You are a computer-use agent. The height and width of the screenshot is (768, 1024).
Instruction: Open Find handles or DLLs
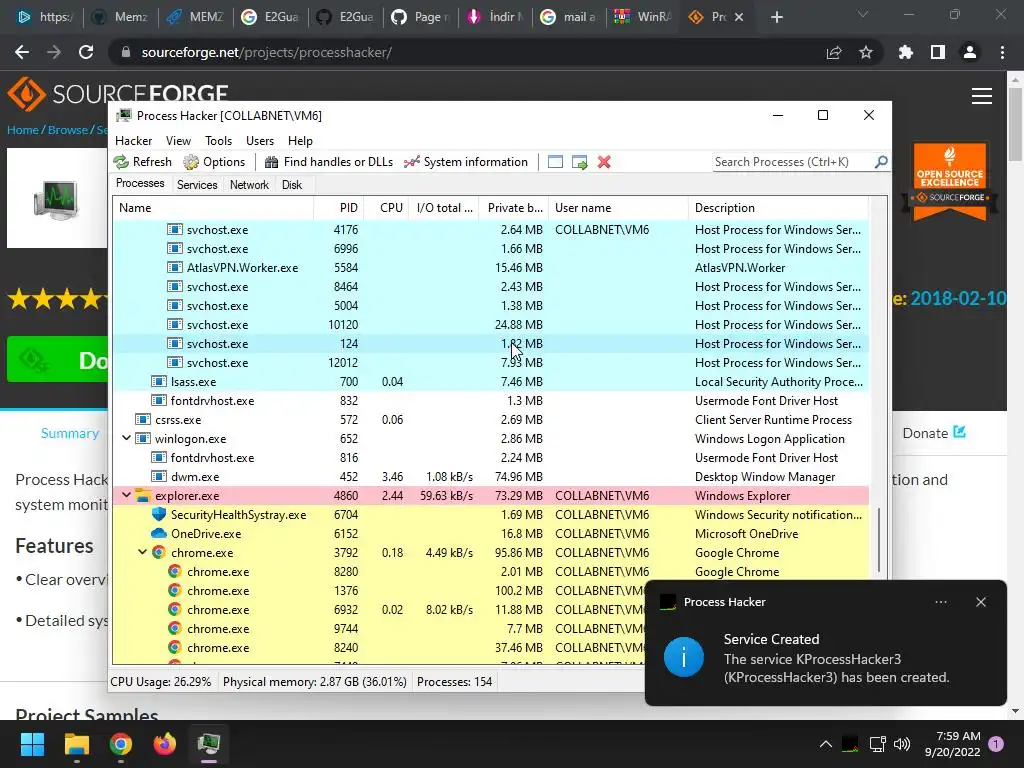(x=329, y=162)
